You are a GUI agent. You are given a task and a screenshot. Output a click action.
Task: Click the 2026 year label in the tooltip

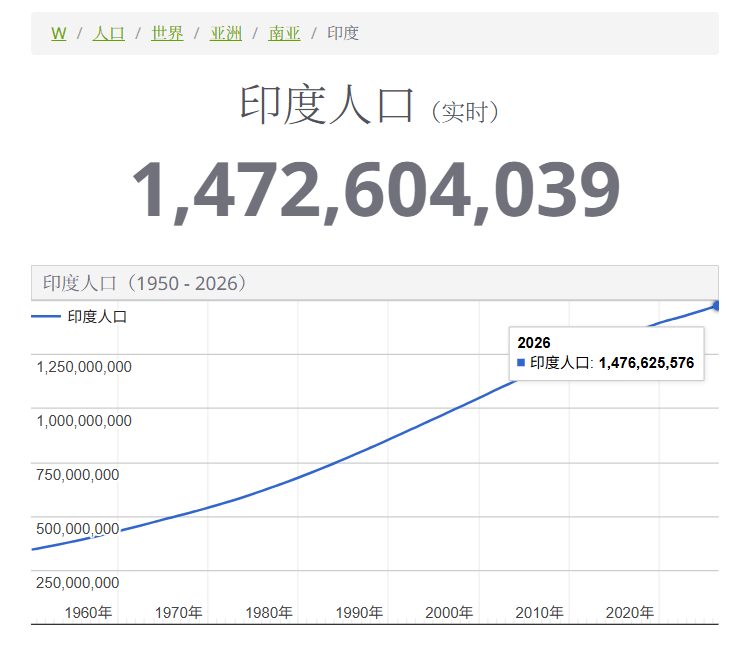pos(534,342)
